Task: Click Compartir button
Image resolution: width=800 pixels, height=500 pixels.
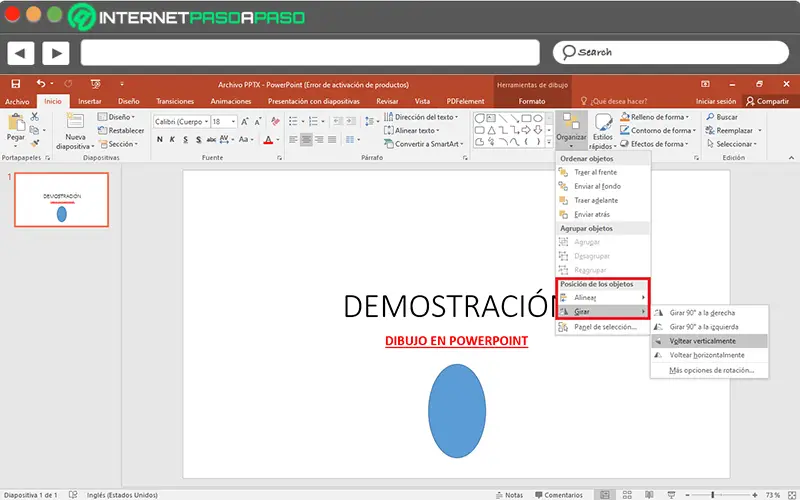Action: [x=767, y=101]
